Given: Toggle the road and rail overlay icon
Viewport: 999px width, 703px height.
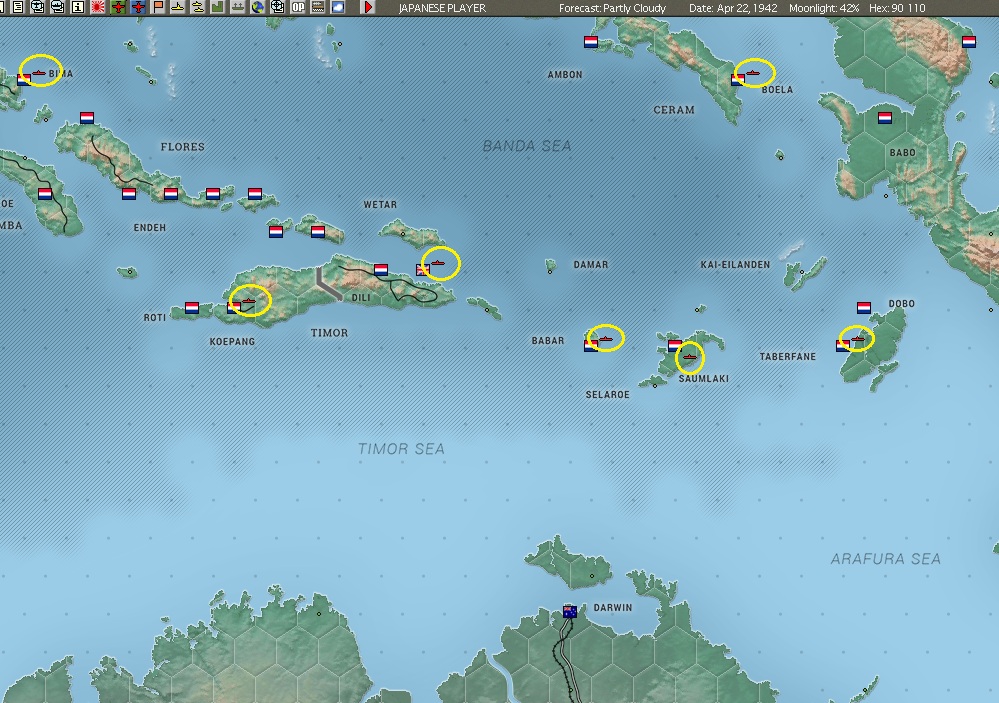Looking at the screenshot, I should [318, 7].
